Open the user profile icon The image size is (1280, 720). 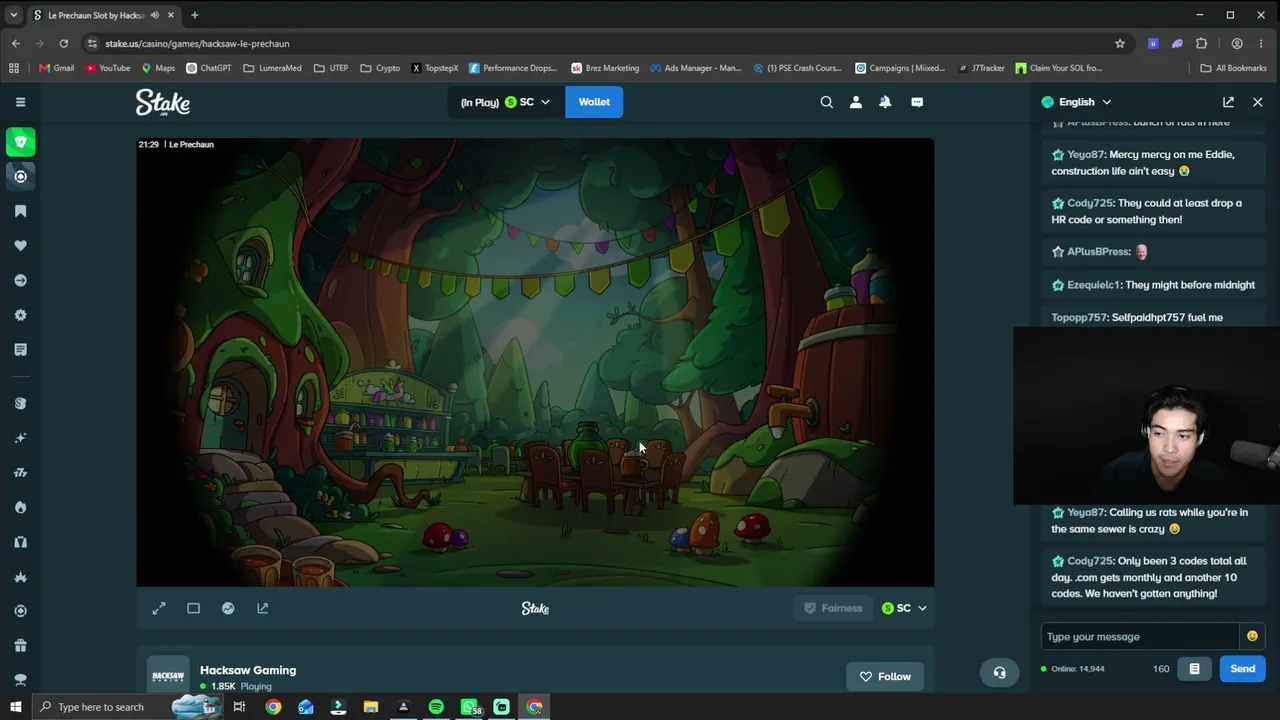[855, 102]
